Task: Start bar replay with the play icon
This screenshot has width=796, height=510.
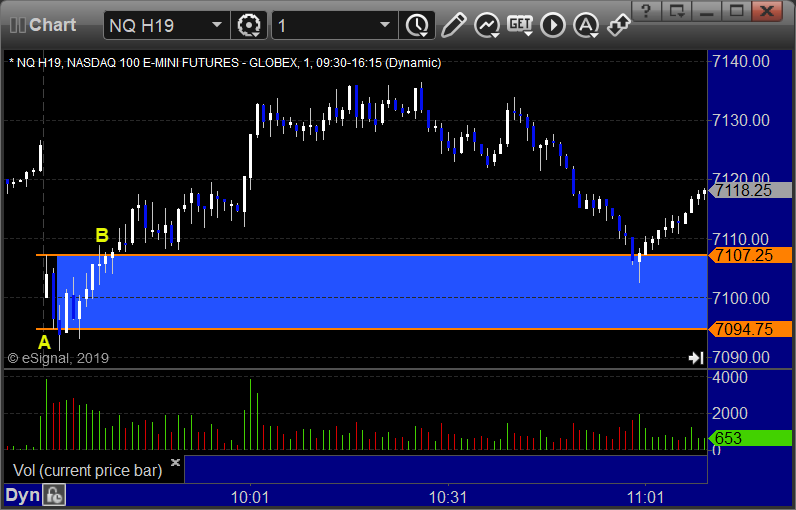Action: (553, 25)
